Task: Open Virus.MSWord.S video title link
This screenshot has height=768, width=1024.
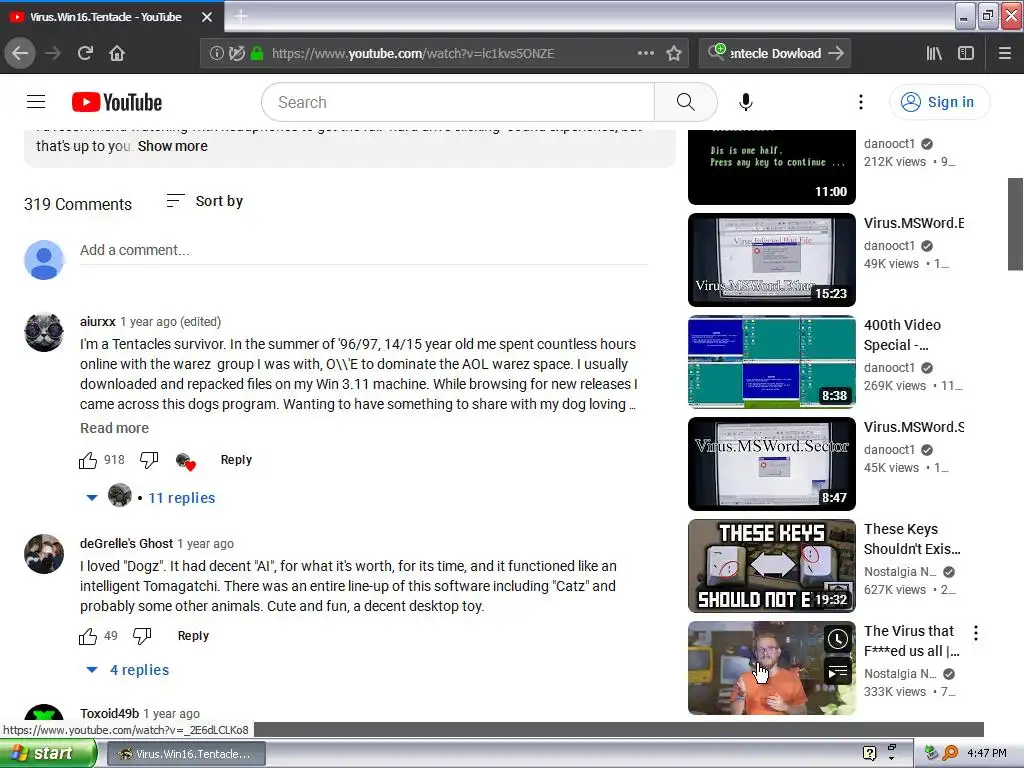Action: point(914,427)
